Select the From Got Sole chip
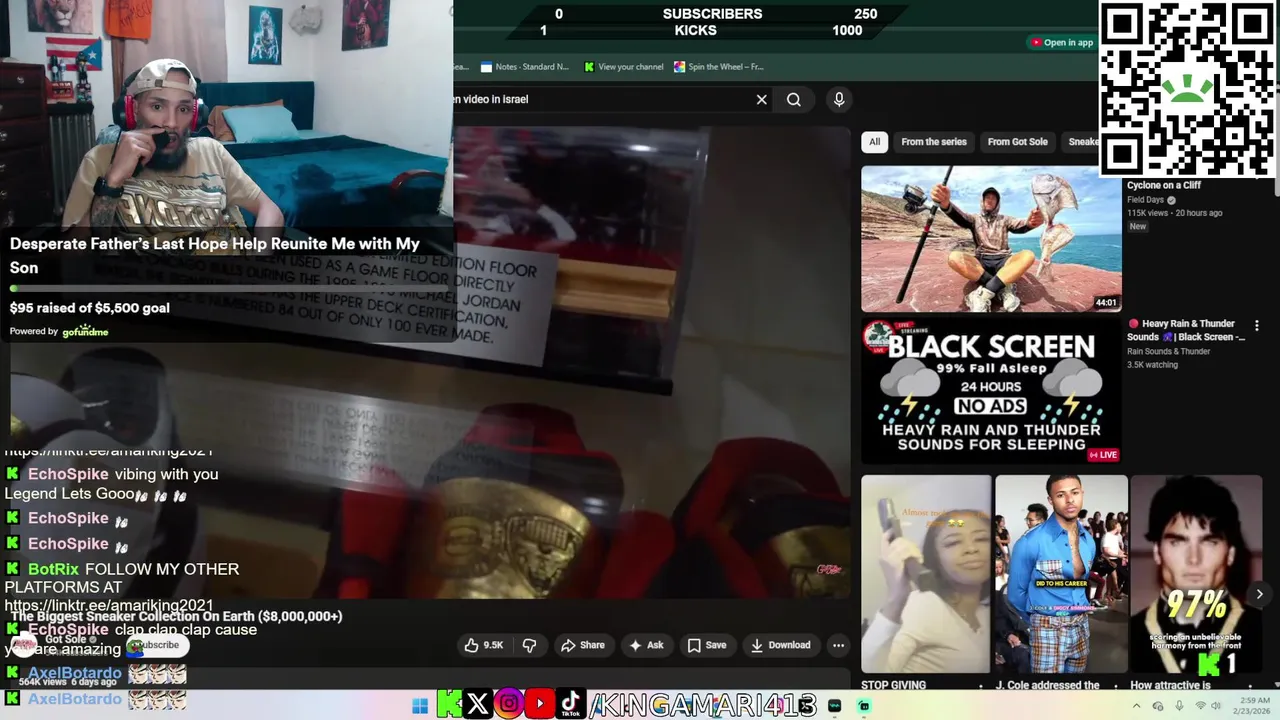This screenshot has width=1280, height=720. [x=1017, y=142]
